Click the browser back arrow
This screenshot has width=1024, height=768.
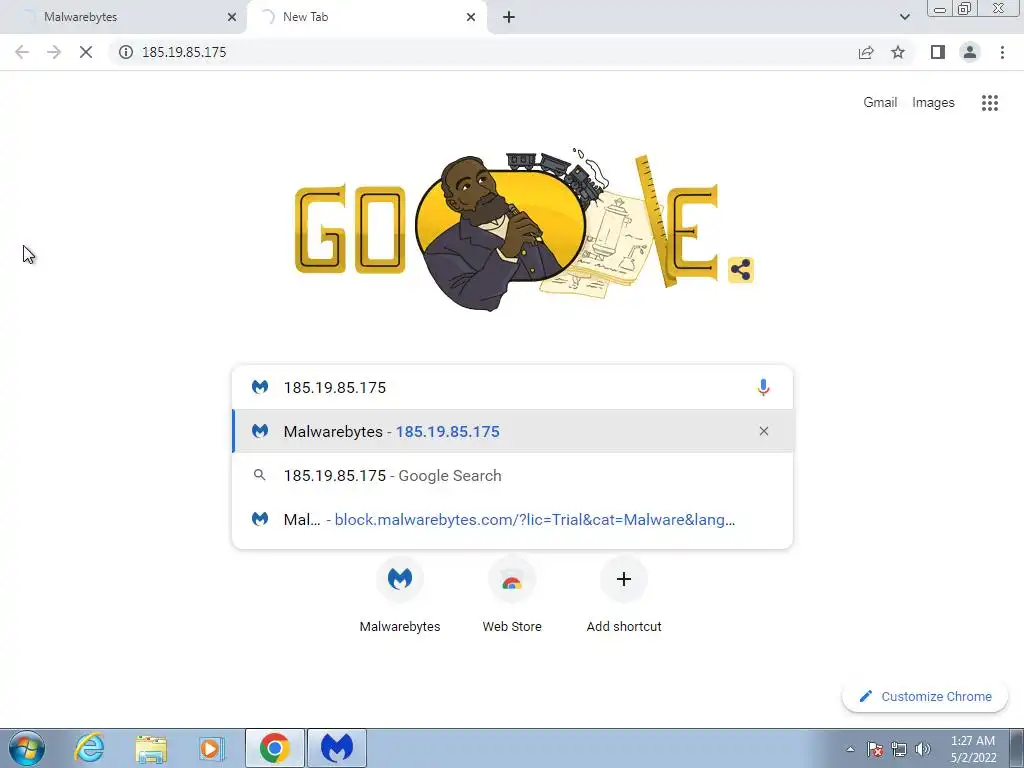(22, 52)
